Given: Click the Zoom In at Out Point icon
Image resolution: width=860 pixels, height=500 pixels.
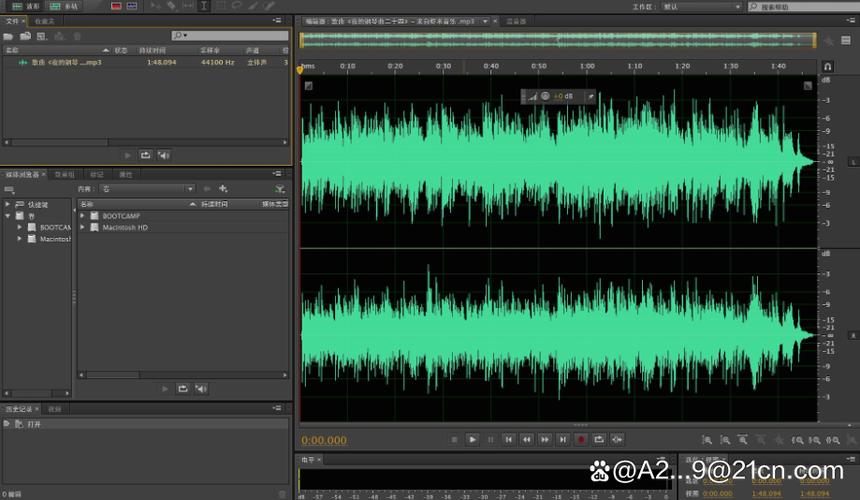Looking at the screenshot, I should point(815,440).
